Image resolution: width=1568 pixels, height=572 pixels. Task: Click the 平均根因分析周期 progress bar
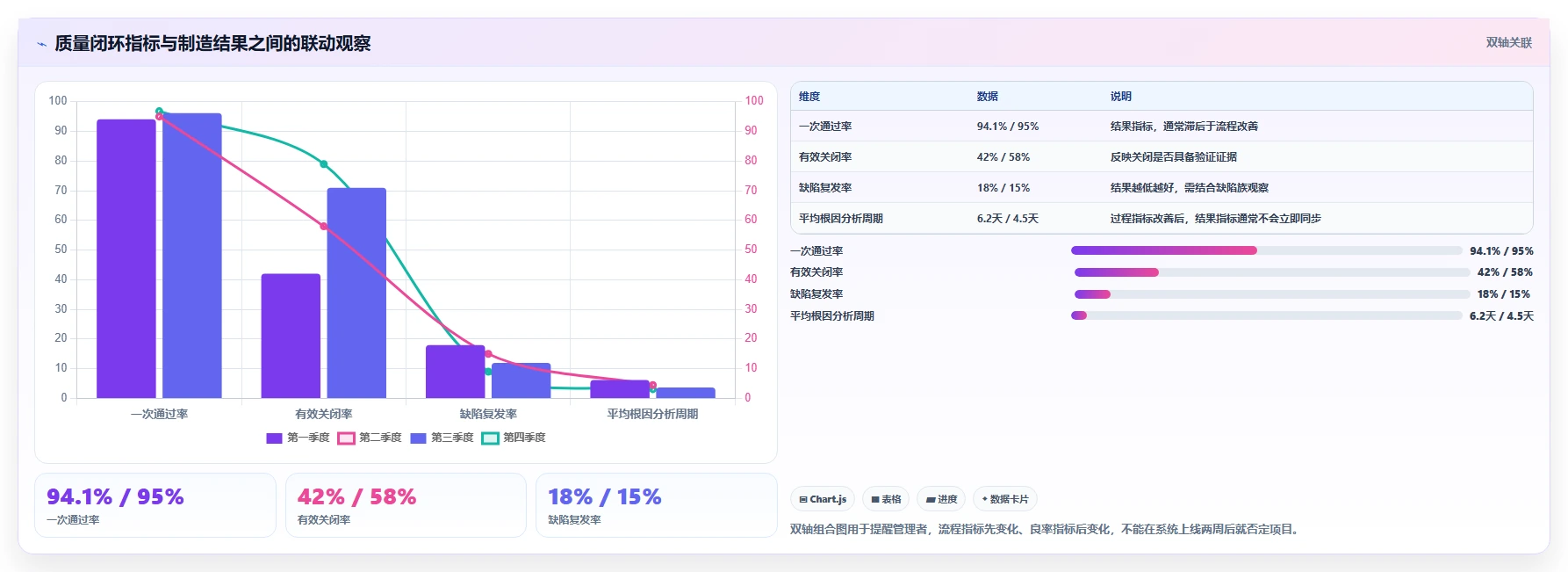click(1267, 315)
